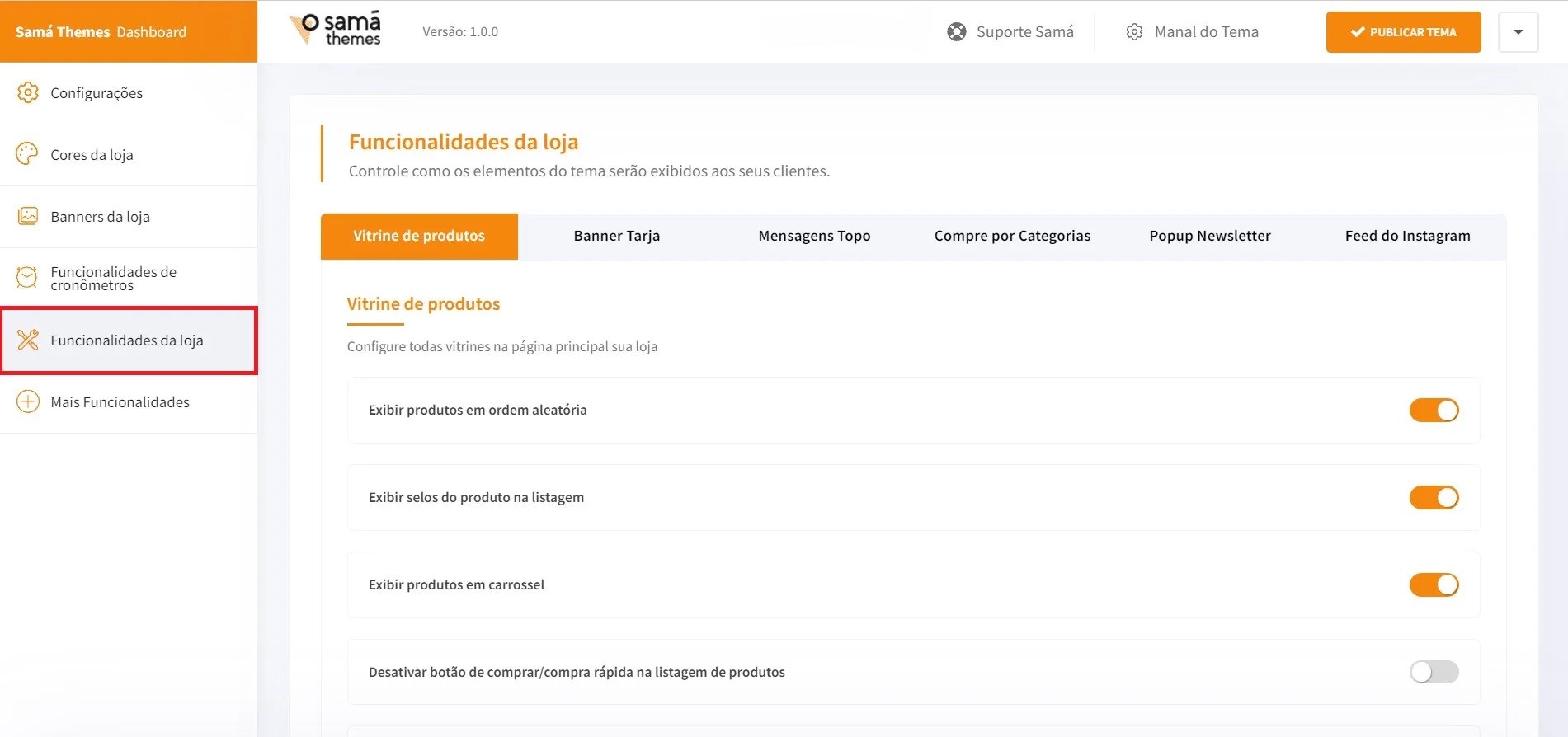Click checkmark icon on Publicar Tema button
Viewport: 1568px width, 737px height.
click(x=1357, y=32)
